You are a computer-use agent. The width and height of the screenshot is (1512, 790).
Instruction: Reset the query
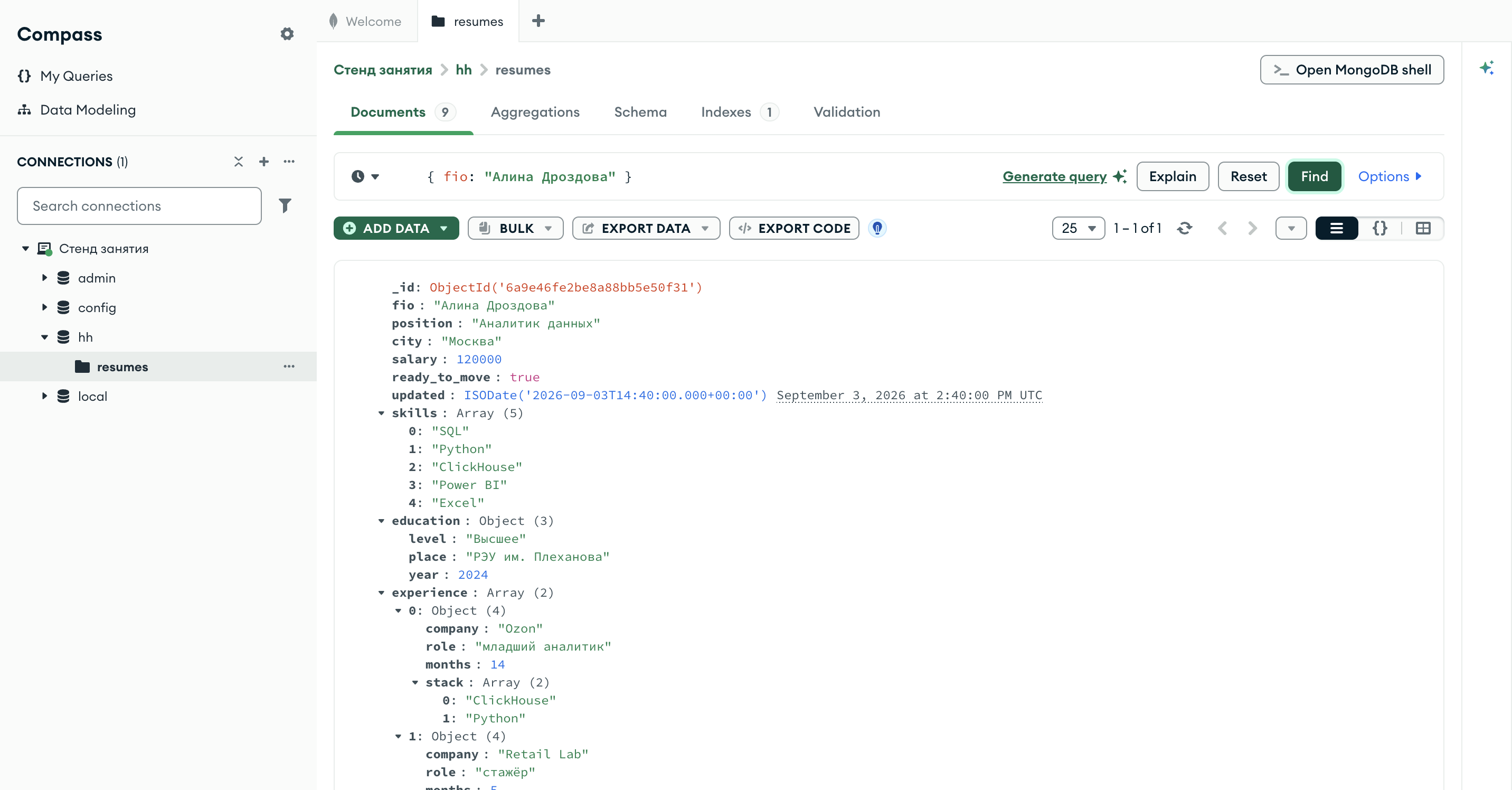point(1249,176)
